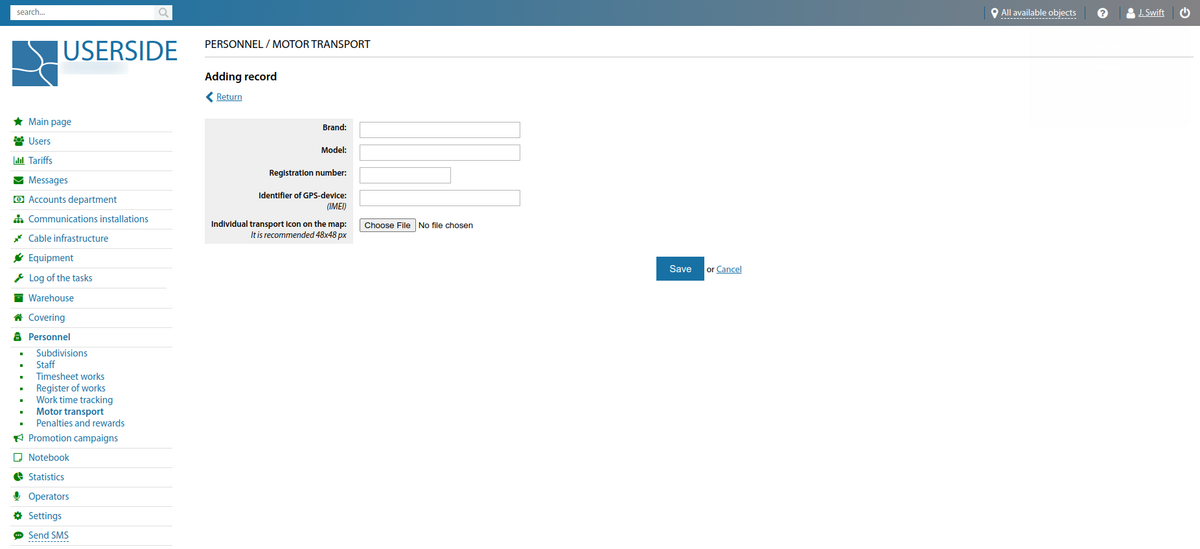Screen dimensions: 1200x549
Task: Click the USERSIDE logo
Action: click(x=95, y=62)
